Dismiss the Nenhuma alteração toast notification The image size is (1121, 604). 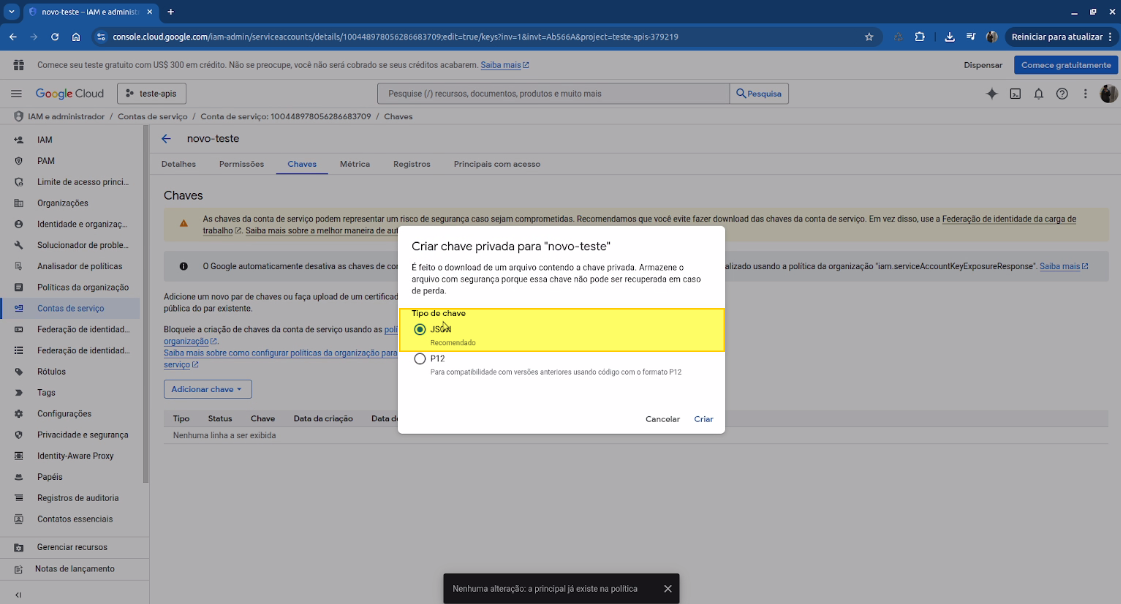coord(668,589)
